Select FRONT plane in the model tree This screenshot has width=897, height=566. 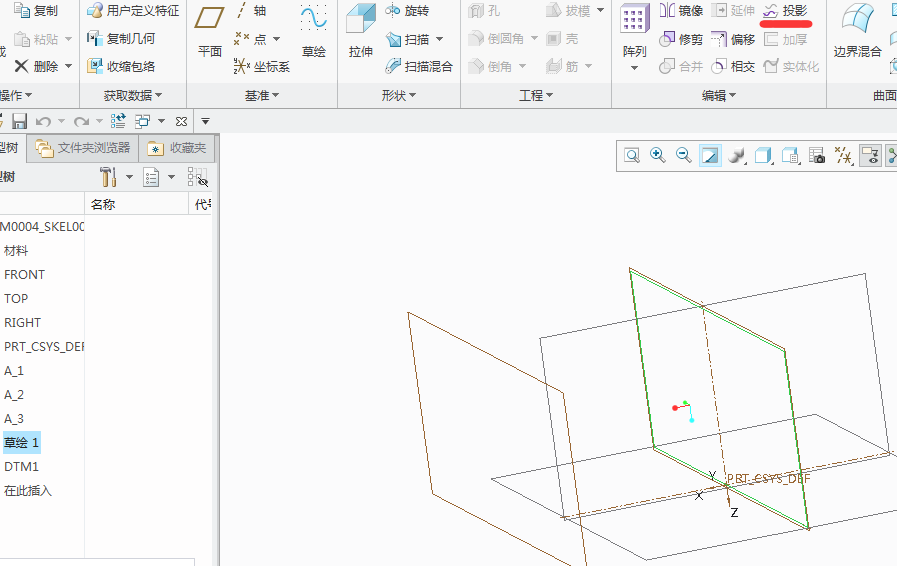coord(24,275)
